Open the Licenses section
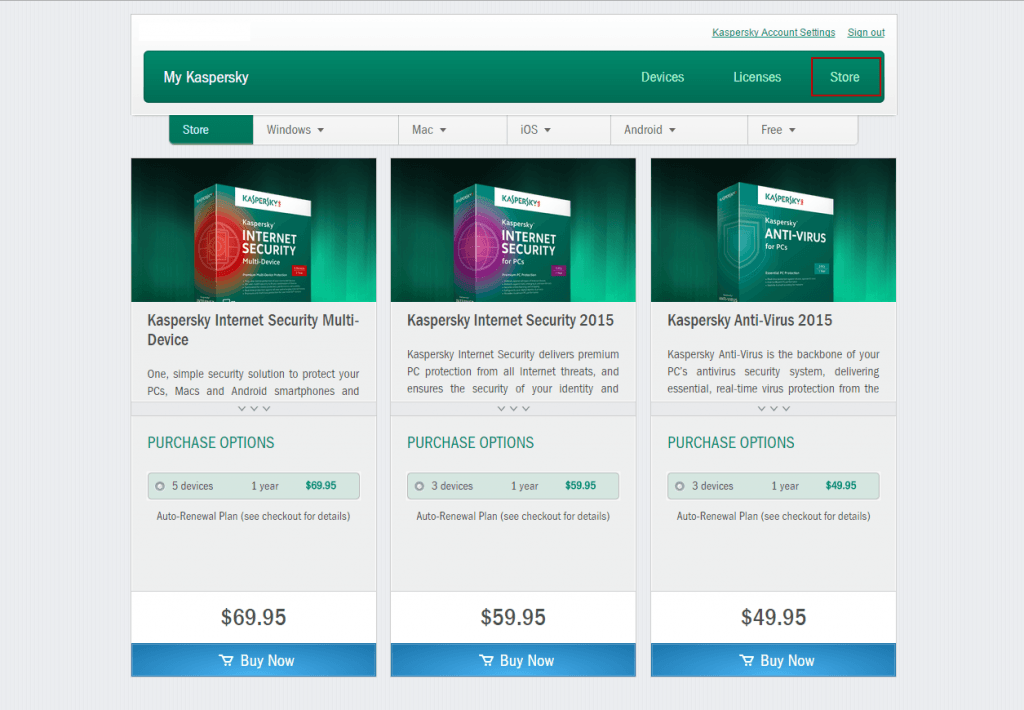Viewport: 1024px width, 710px height. [757, 77]
